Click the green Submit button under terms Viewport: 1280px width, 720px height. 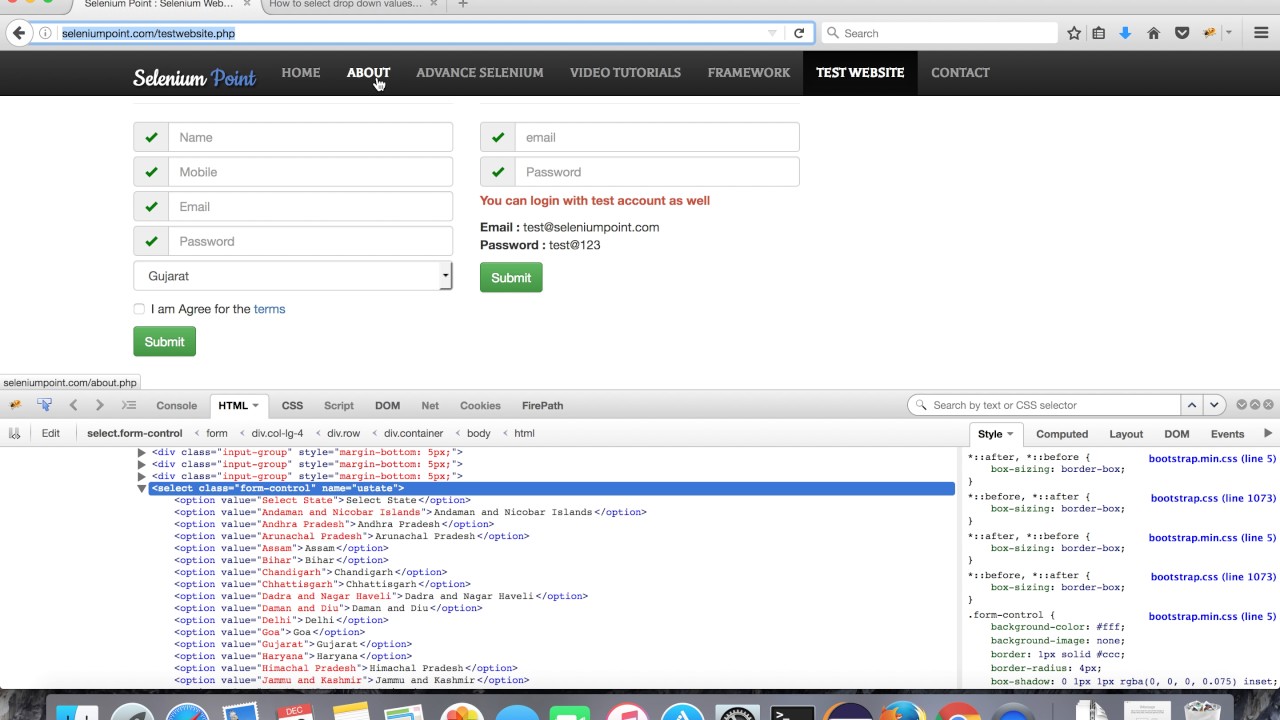tap(164, 342)
